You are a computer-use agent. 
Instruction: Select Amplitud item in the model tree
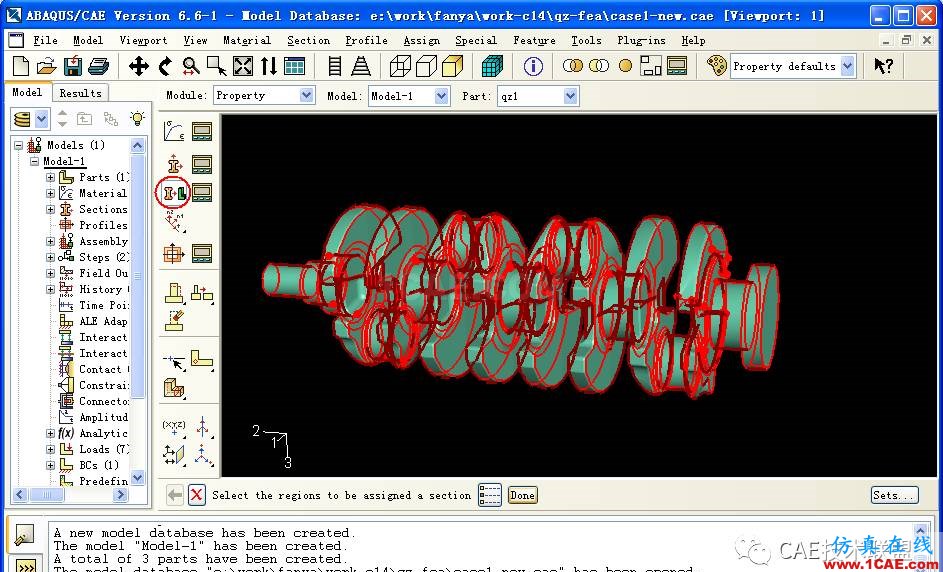pyautogui.click(x=103, y=417)
